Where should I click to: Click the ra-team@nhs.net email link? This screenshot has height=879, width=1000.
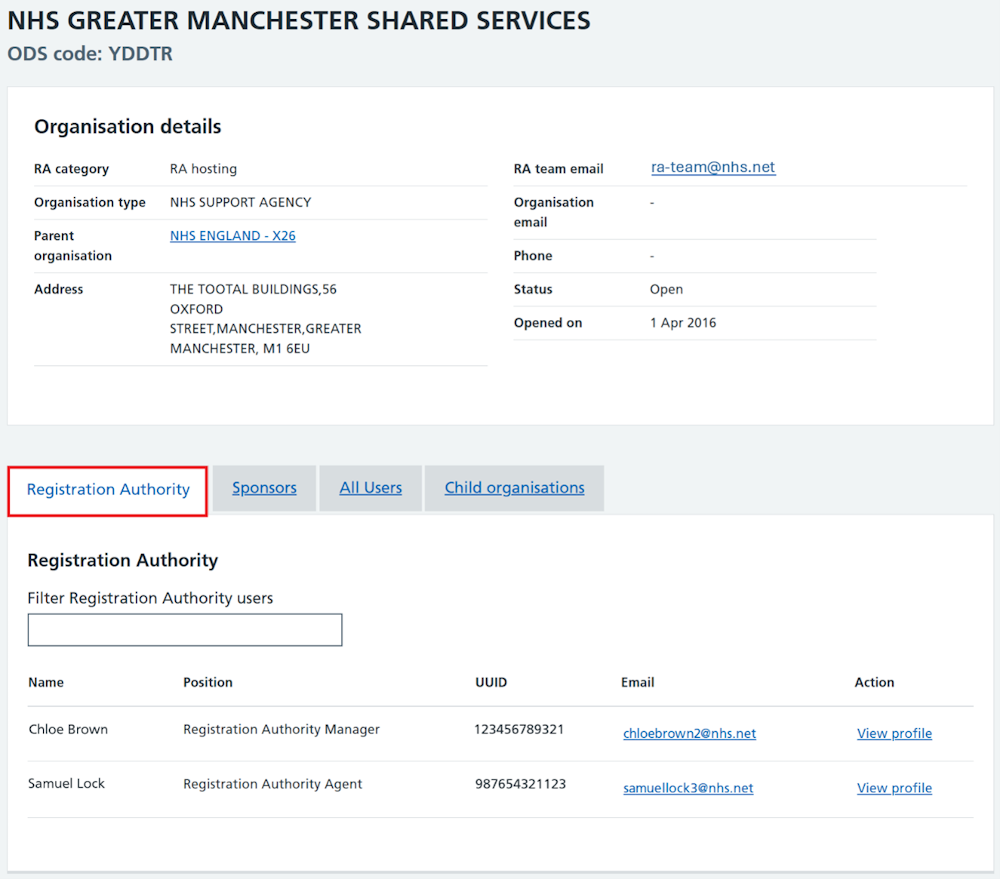[x=713, y=167]
